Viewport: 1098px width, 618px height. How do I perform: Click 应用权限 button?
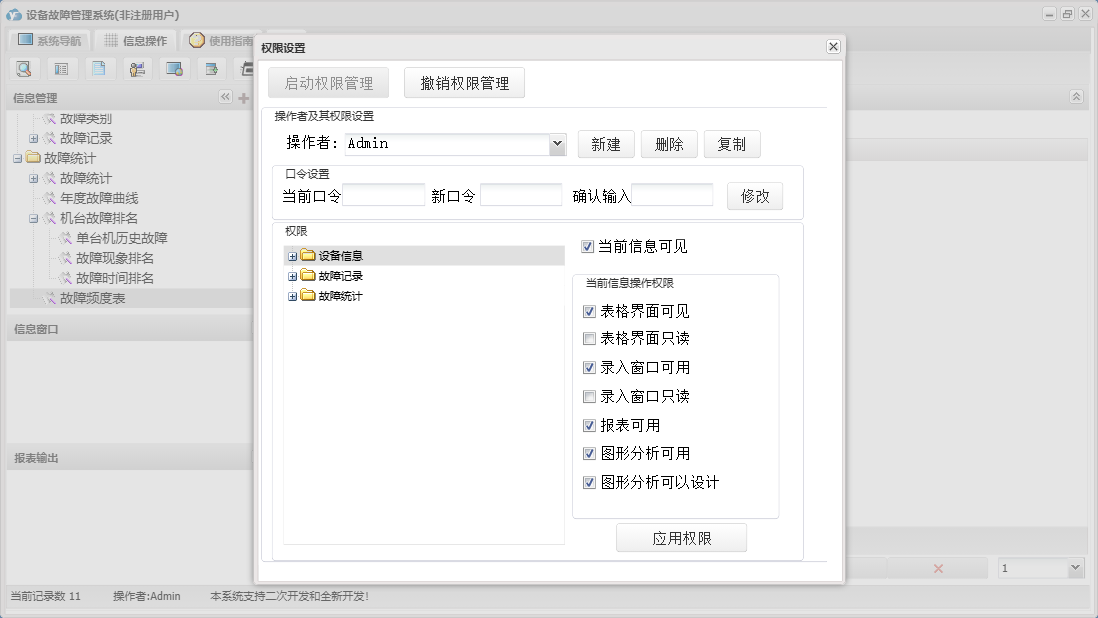[x=681, y=538]
